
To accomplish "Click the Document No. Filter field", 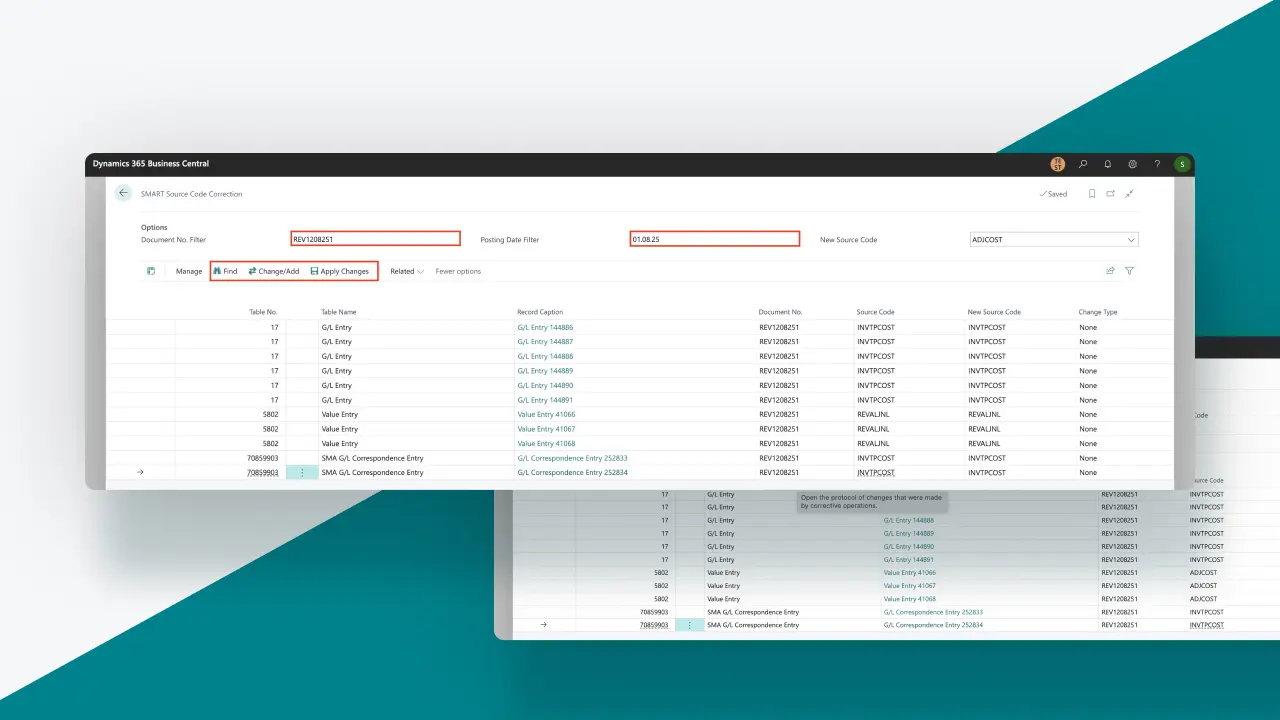I will 375,239.
